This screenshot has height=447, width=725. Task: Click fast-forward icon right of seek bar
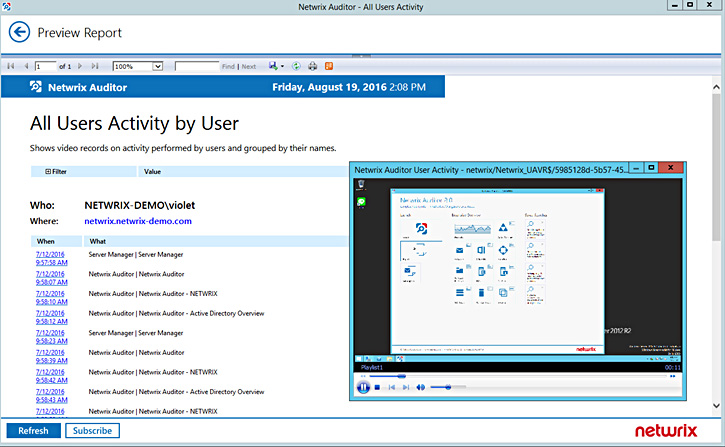point(673,376)
